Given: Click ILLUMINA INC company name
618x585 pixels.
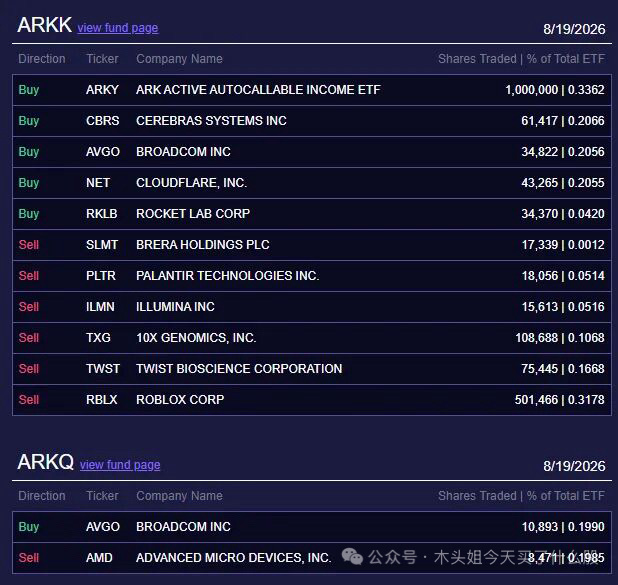Looking at the screenshot, I should 175,307.
